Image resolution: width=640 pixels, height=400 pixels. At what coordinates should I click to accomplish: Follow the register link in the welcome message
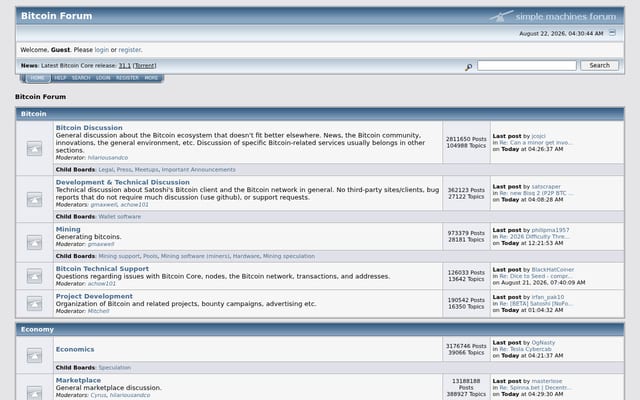pos(129,50)
